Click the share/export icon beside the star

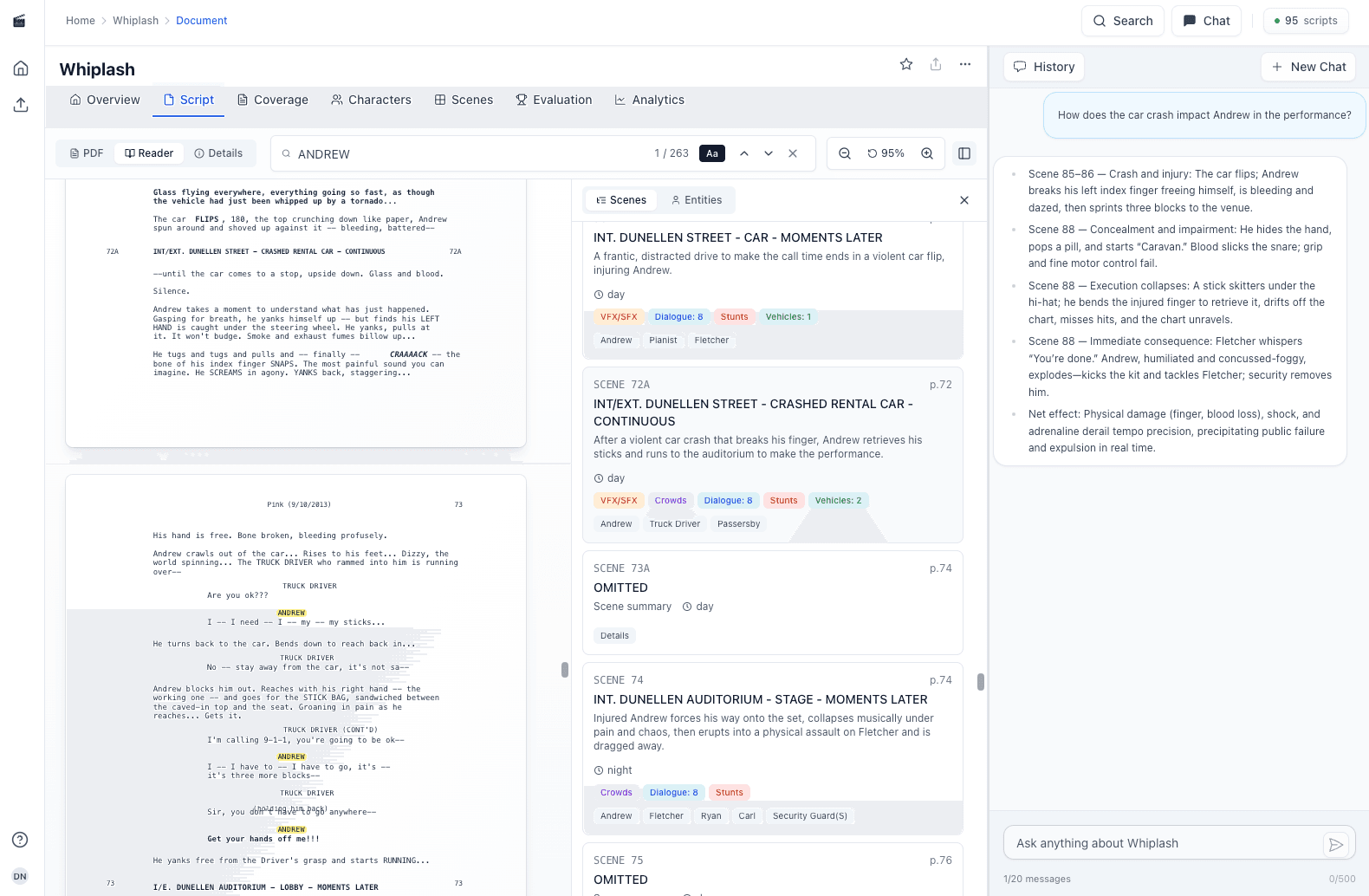click(936, 64)
